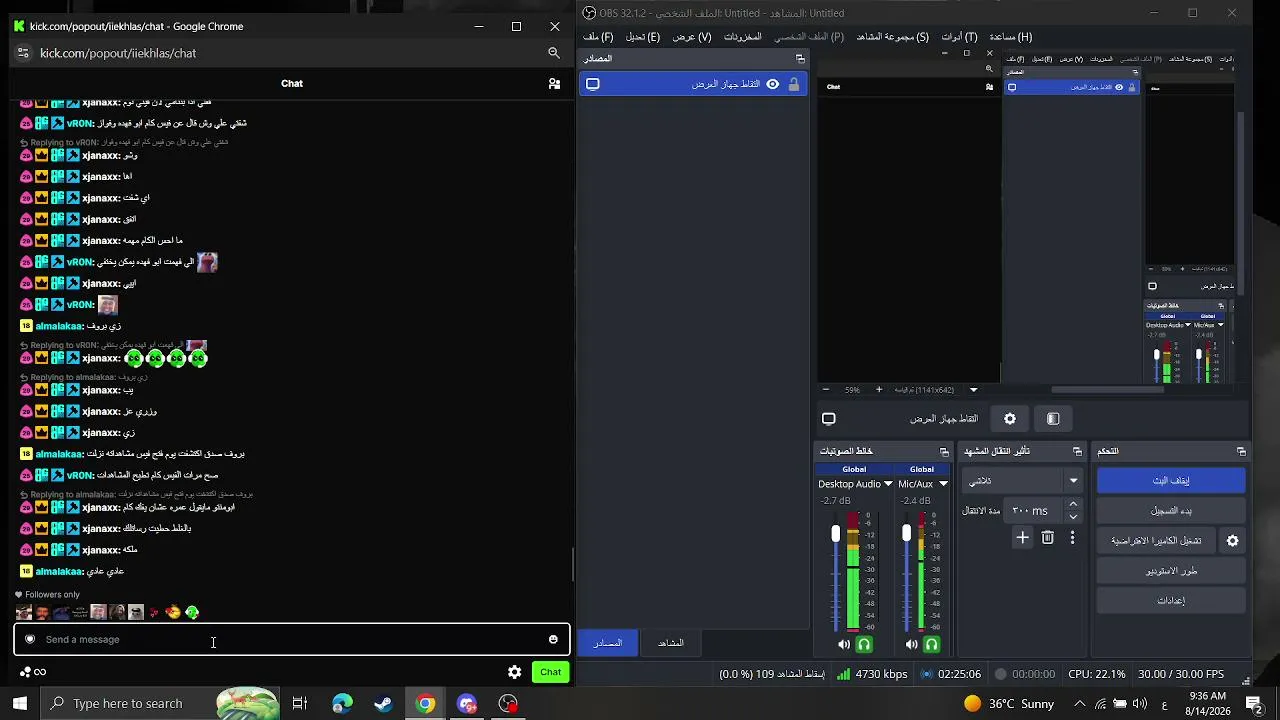Image resolution: width=1280 pixels, height=720 pixels.
Task: Delete the transition with trash icon
Action: click(1047, 538)
